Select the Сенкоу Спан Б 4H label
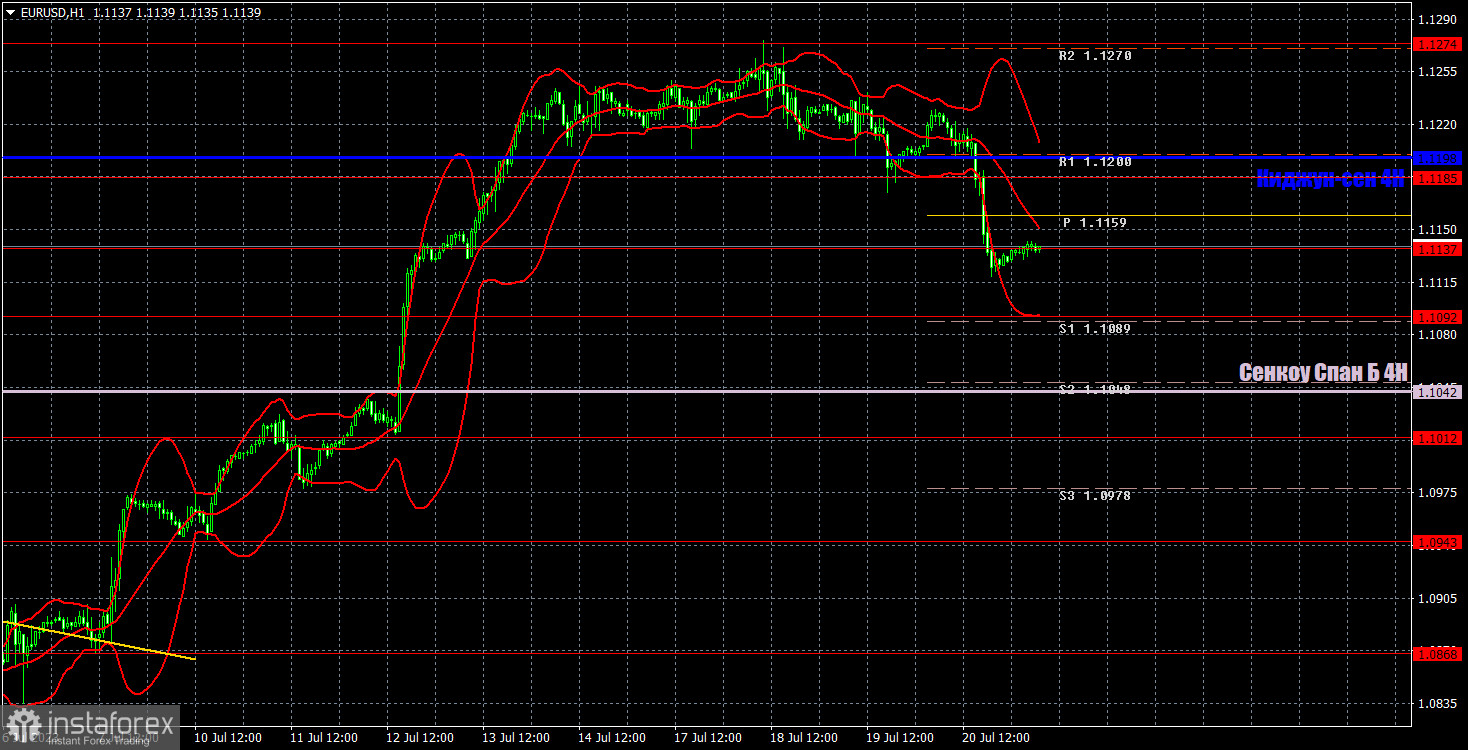The width and height of the screenshot is (1468, 750). tap(1323, 372)
